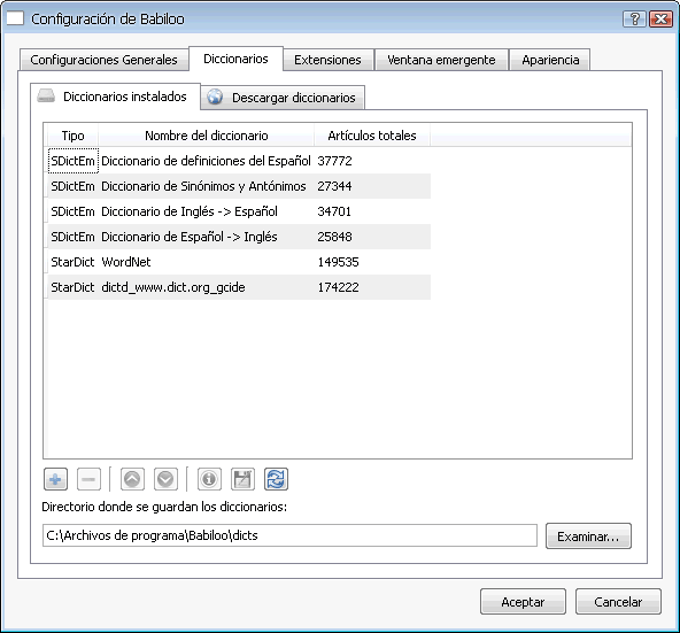Screen dimensions: 680x633
Task: Refresh the dictionary list
Action: coord(276,479)
